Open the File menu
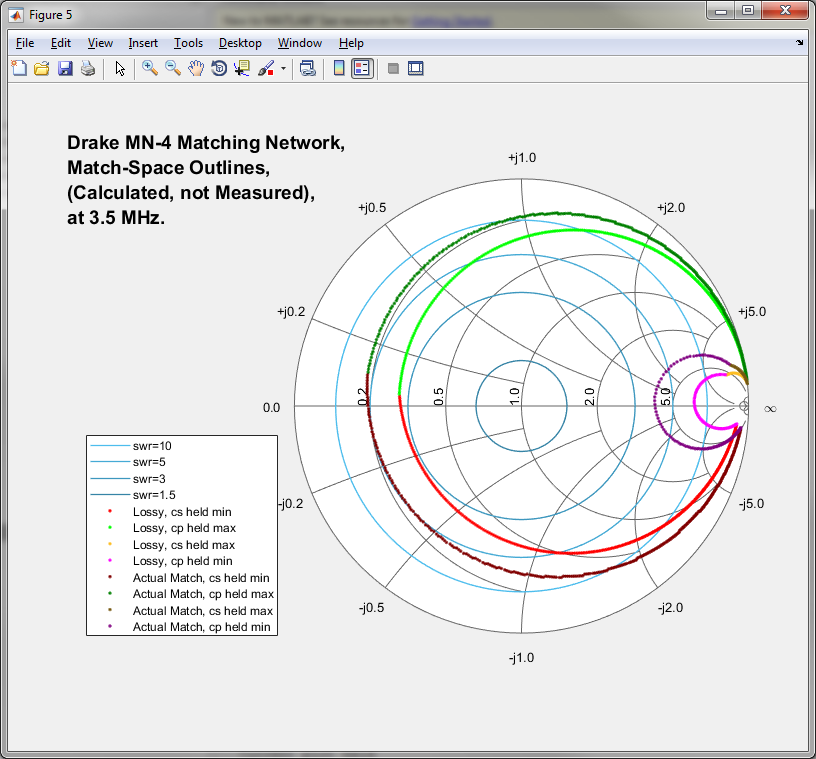Screen dimensions: 816x759 [x=25, y=43]
